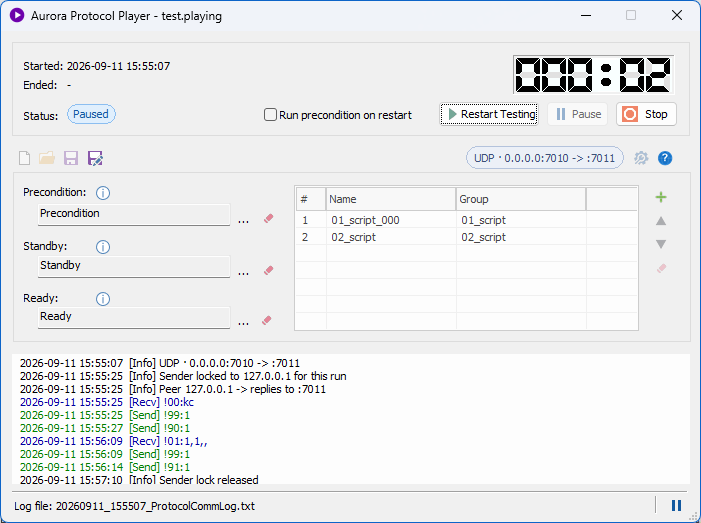Click the Precondition input field
The width and height of the screenshot is (701, 523).
(x=134, y=215)
